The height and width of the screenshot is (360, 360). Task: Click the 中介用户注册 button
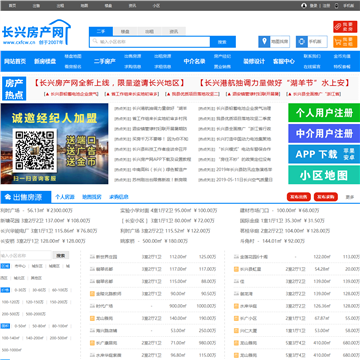click(x=324, y=134)
